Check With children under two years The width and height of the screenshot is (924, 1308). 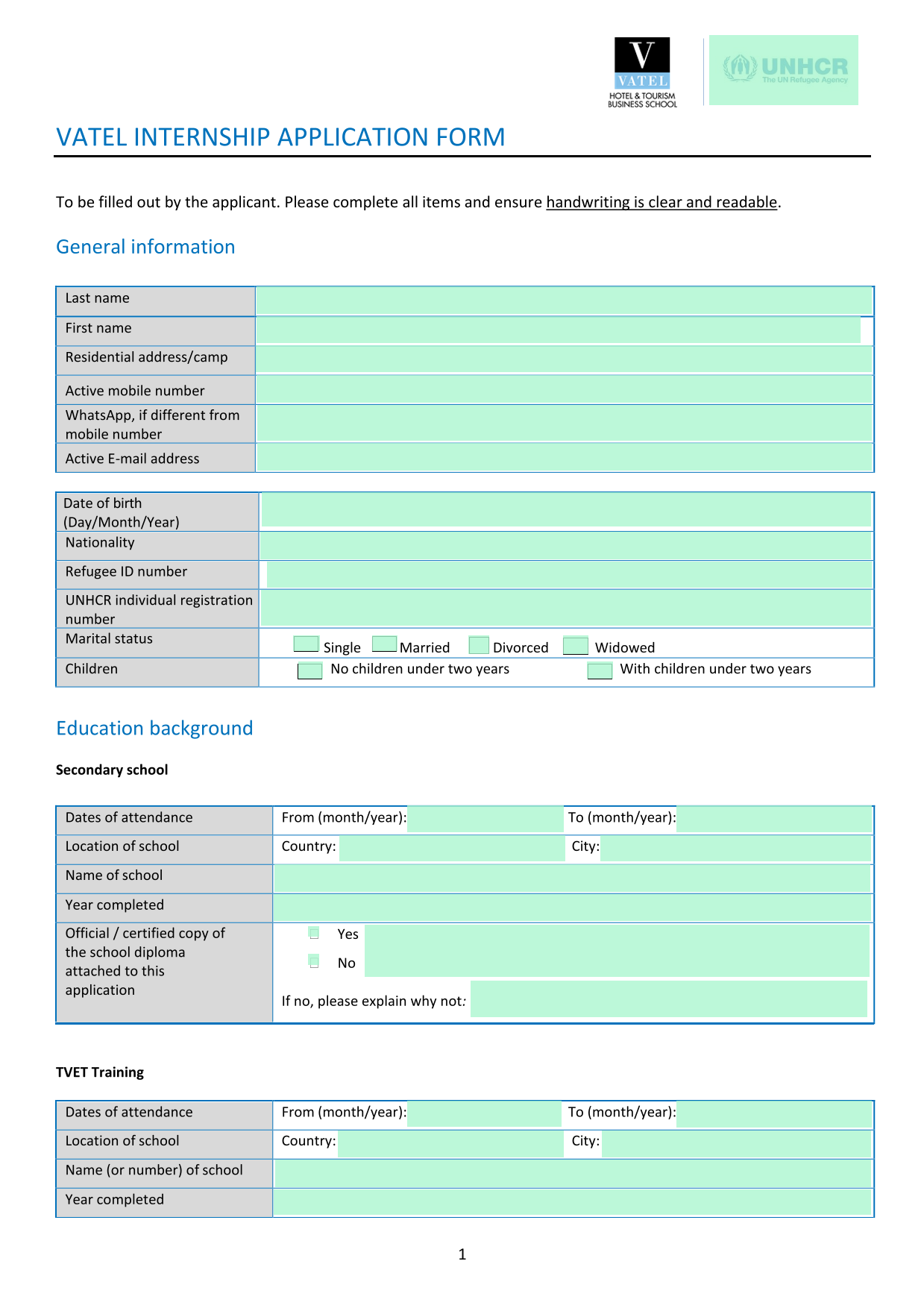point(600,670)
